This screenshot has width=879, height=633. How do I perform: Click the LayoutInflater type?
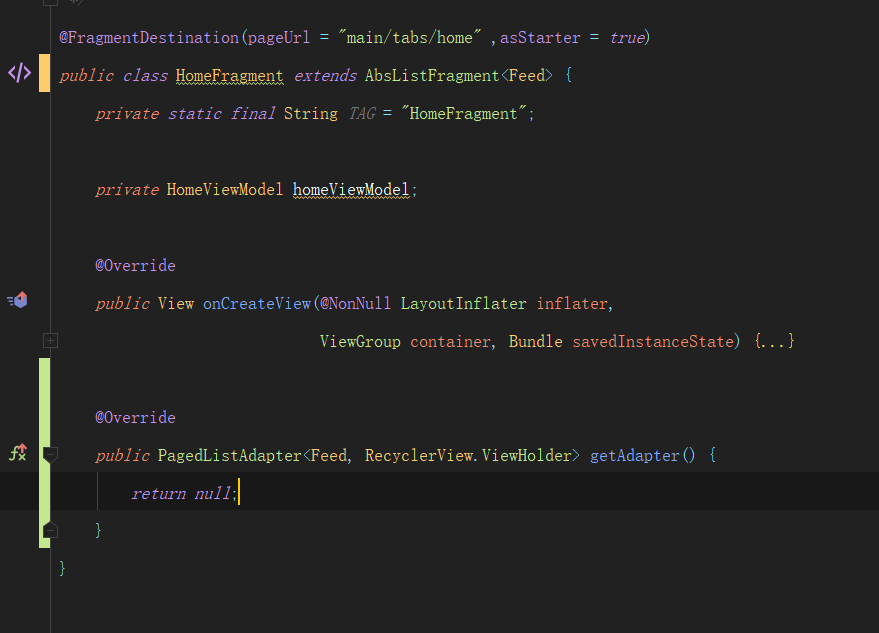click(464, 303)
